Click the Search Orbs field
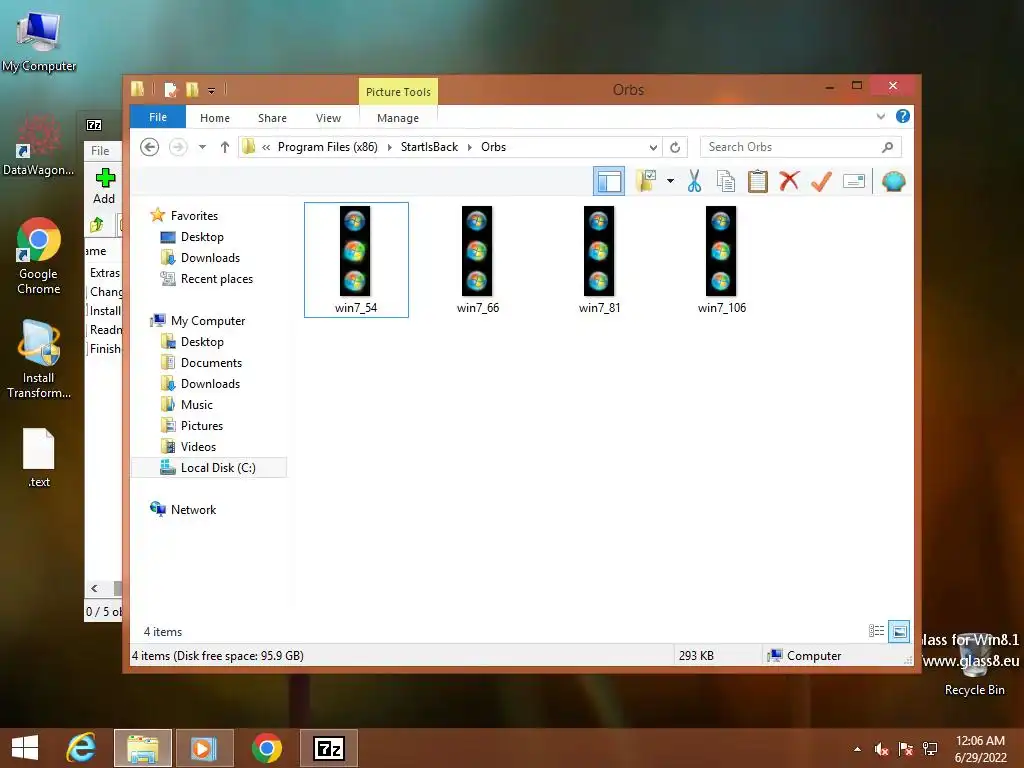The width and height of the screenshot is (1024, 768). click(800, 147)
